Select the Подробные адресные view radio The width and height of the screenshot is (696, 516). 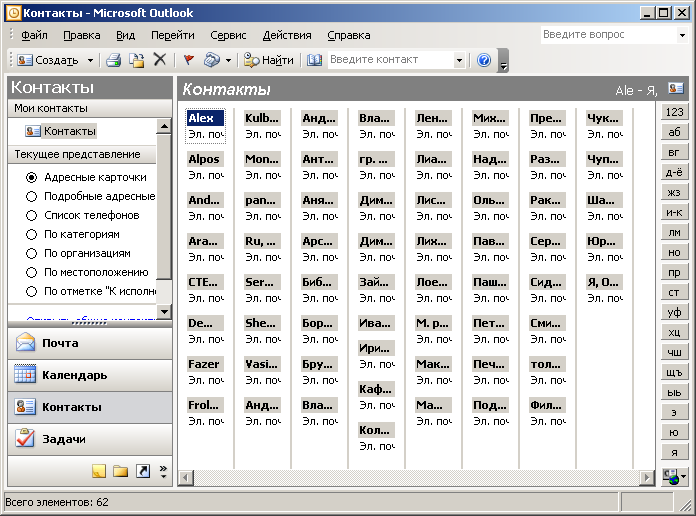(32, 196)
